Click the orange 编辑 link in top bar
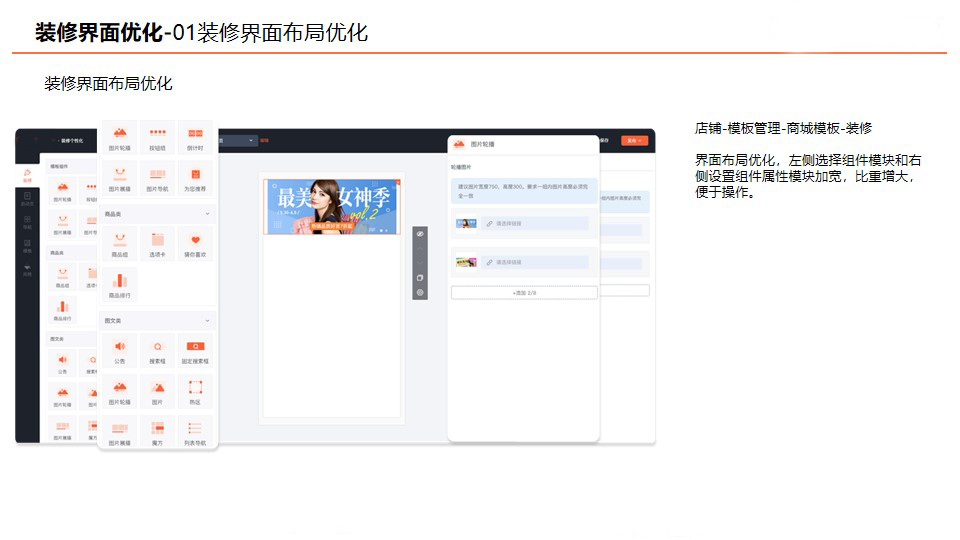The width and height of the screenshot is (960, 540). coord(264,140)
